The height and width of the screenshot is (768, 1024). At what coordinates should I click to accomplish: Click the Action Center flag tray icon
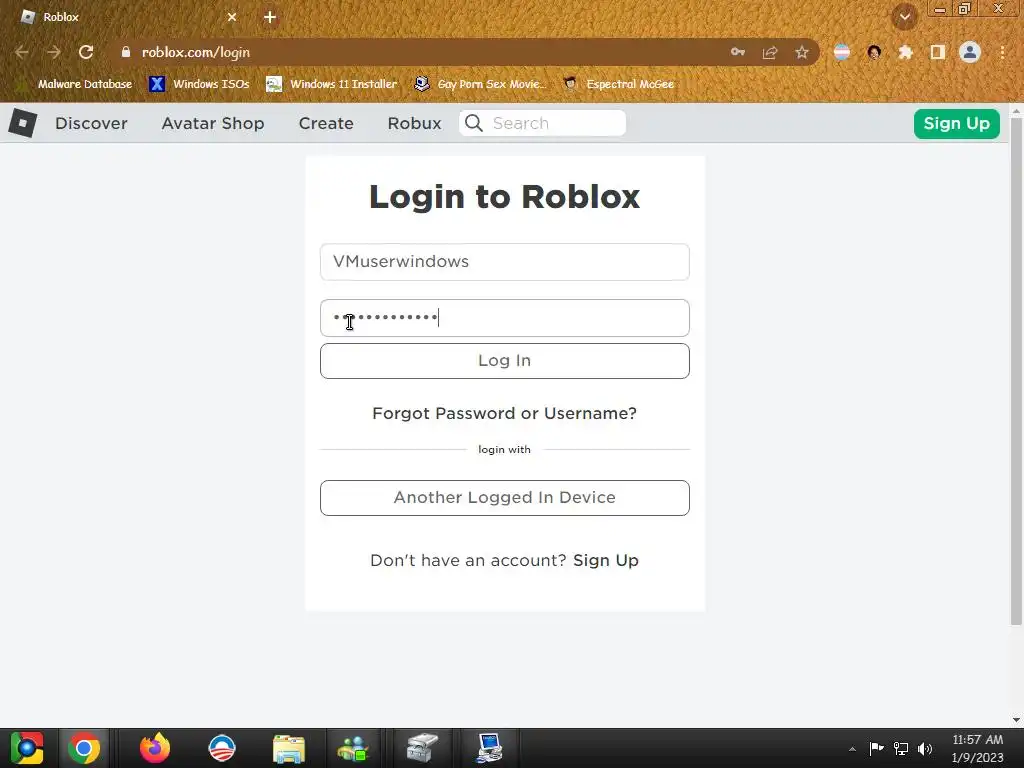876,748
